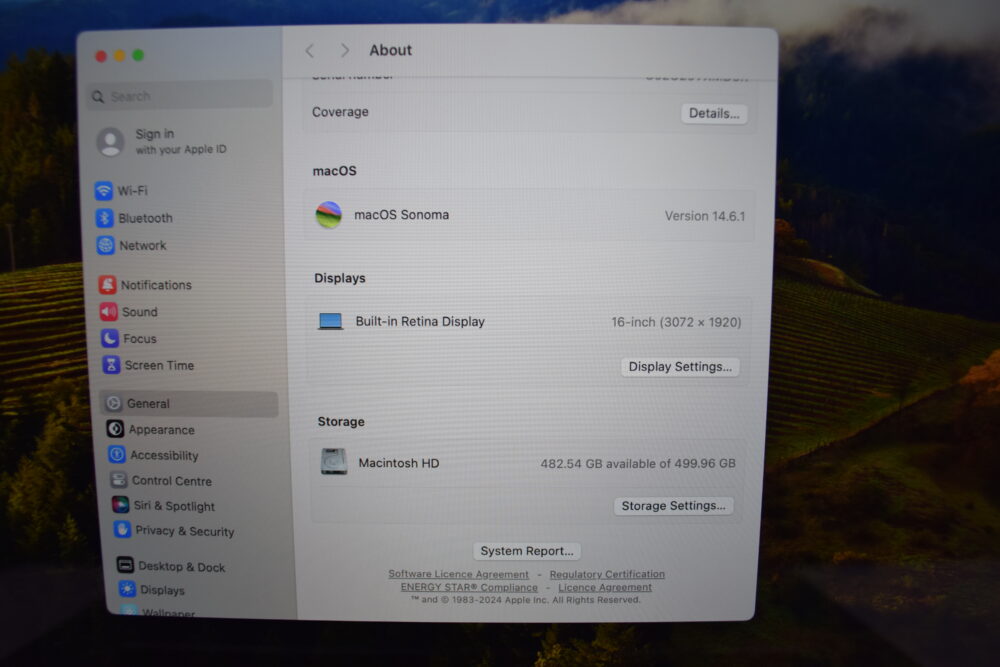Open Desktop & Dock label

coord(182,566)
